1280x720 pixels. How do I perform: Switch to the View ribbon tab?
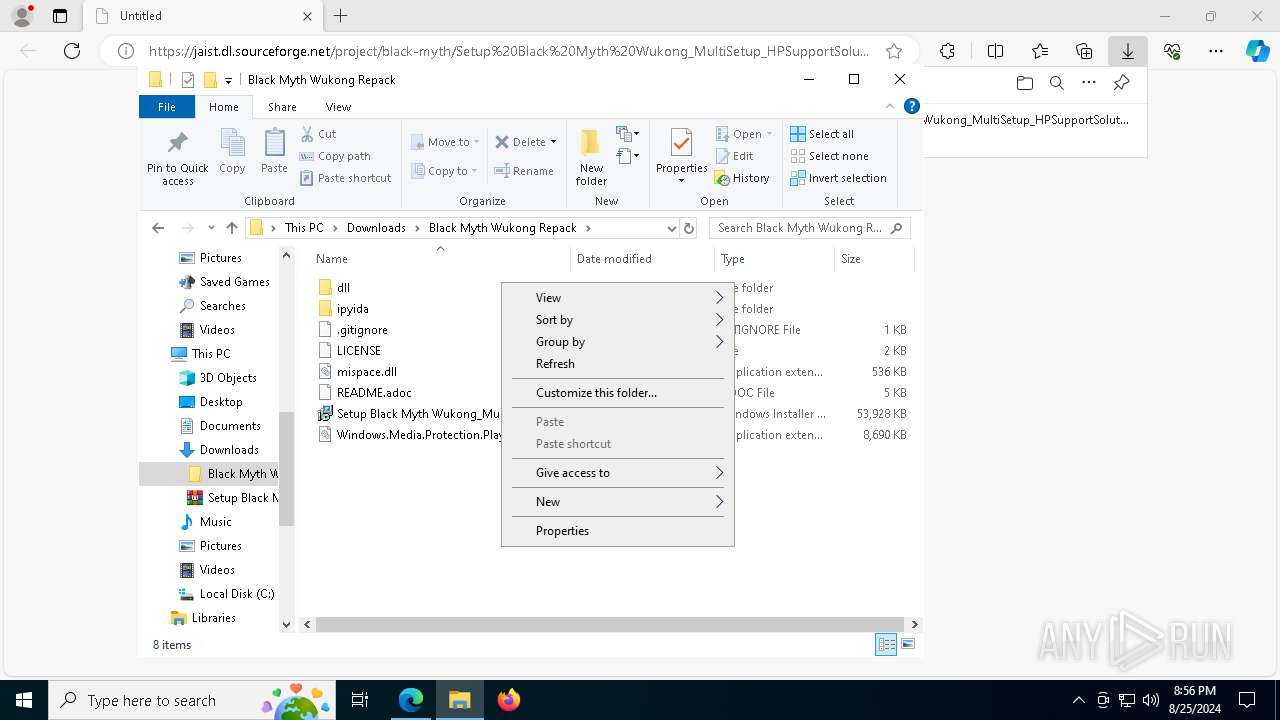(x=338, y=107)
